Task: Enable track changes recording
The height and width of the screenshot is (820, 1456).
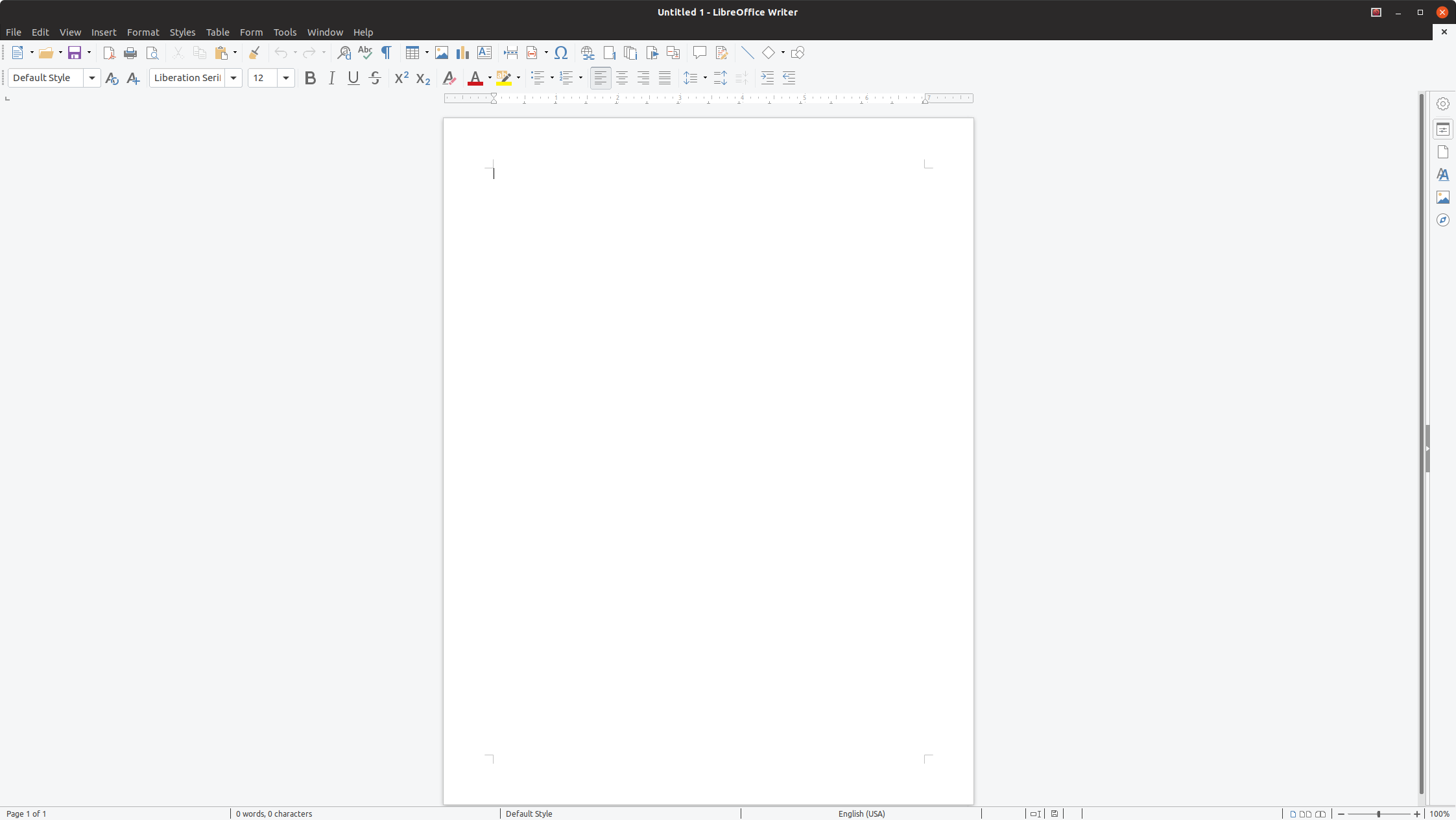Action: (x=721, y=53)
